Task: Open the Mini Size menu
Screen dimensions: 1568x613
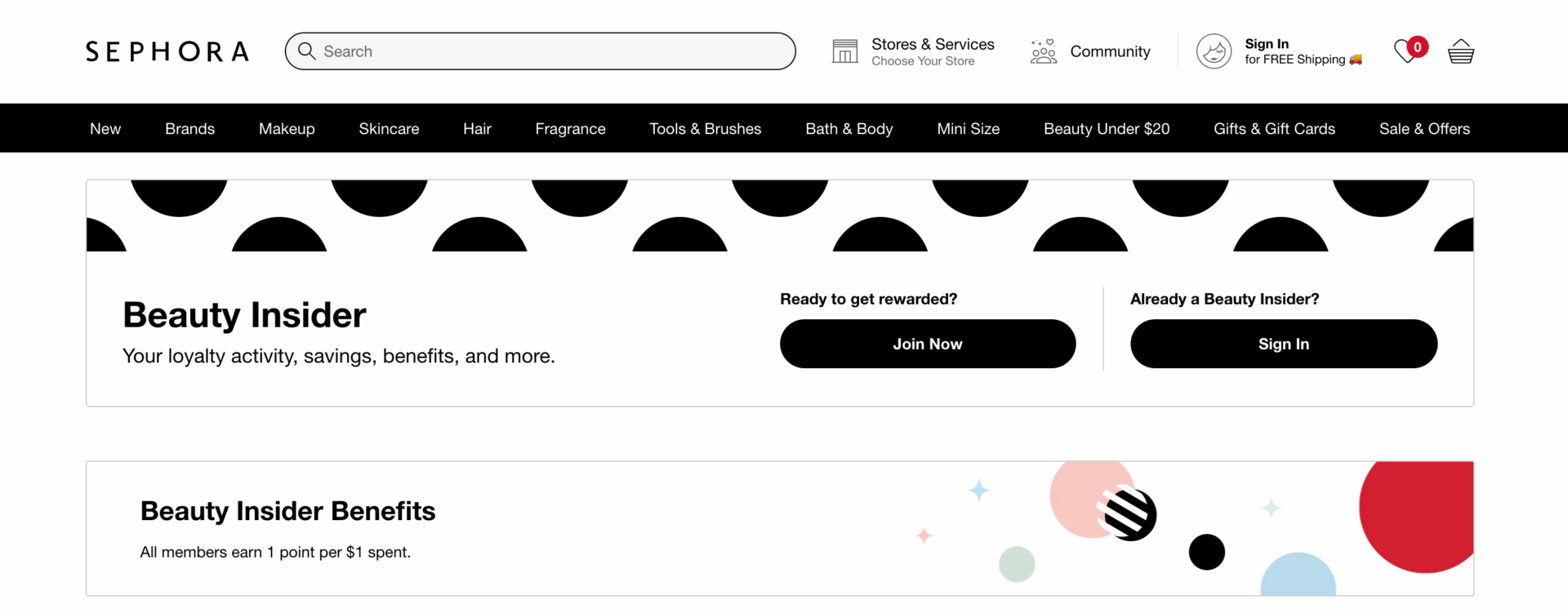Action: pos(969,128)
